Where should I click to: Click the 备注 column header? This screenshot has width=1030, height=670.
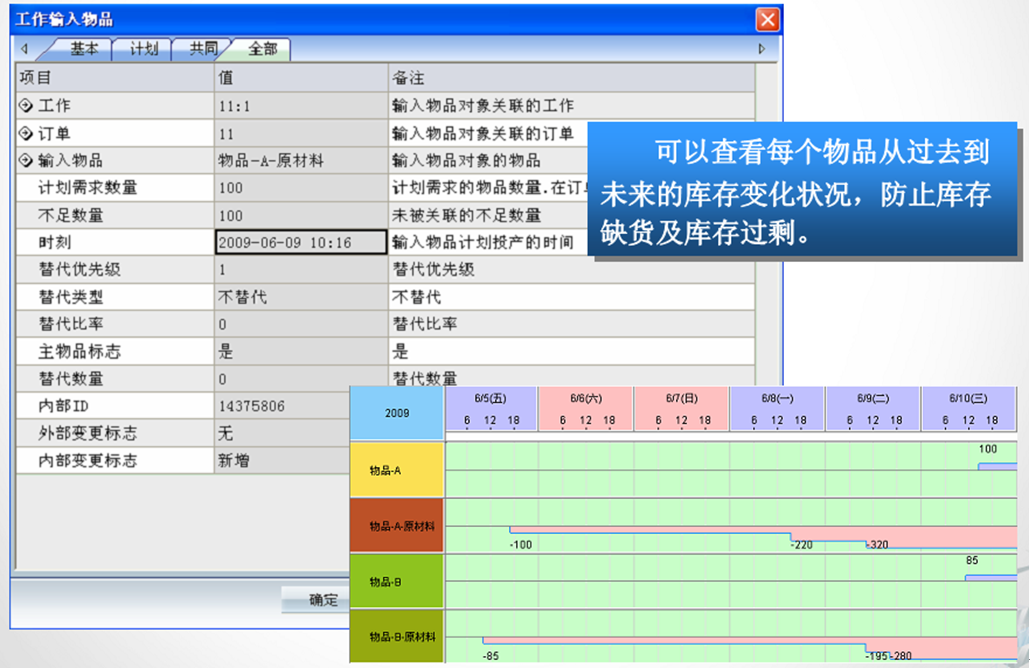[x=570, y=78]
